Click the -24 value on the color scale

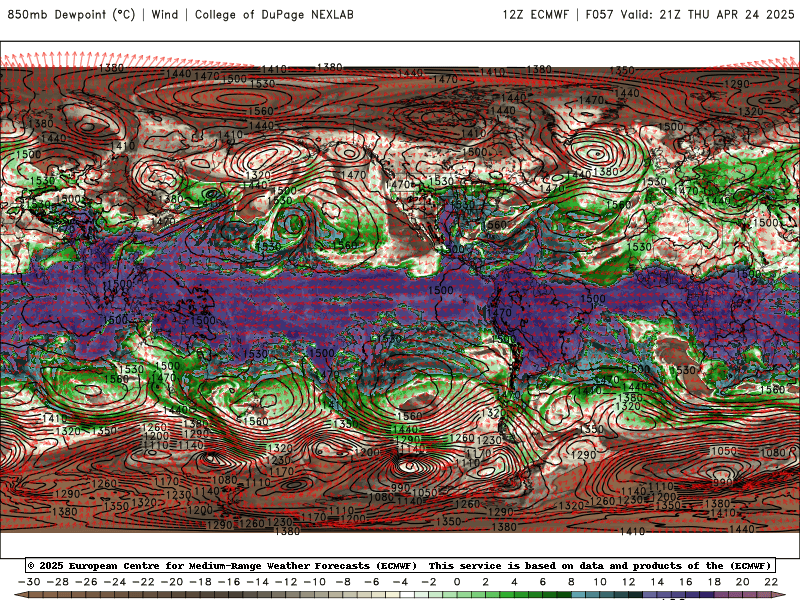(x=115, y=582)
